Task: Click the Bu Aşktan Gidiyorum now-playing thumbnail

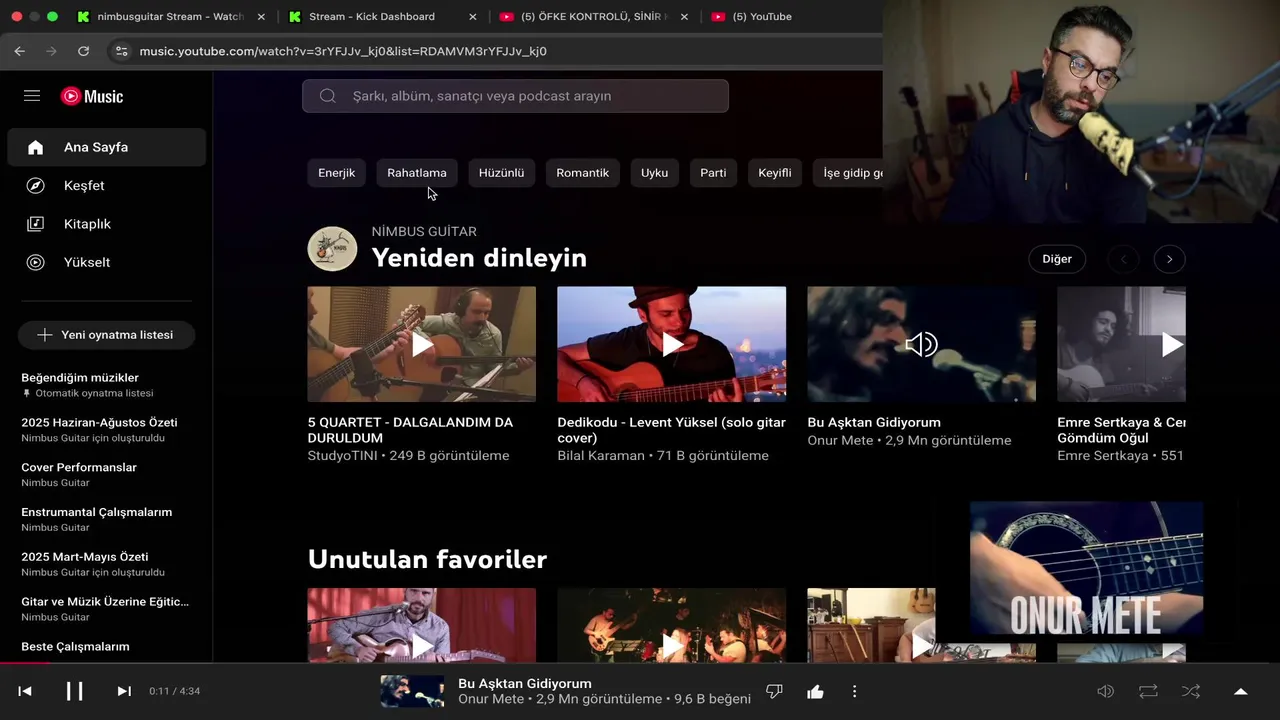Action: (921, 344)
